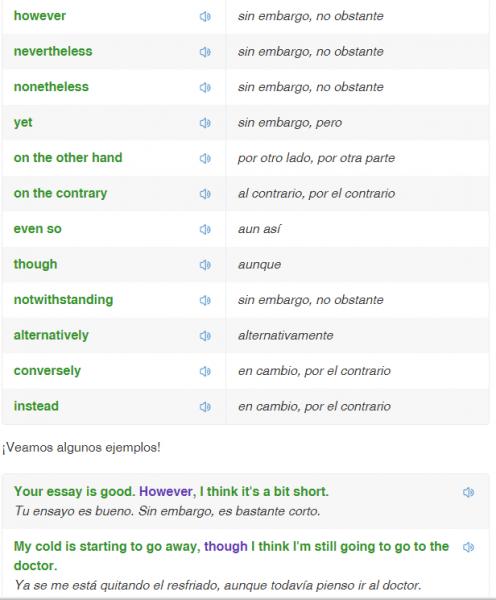The width and height of the screenshot is (496, 600).
Task: Click the translation "alternativamente"
Action: pos(286,336)
